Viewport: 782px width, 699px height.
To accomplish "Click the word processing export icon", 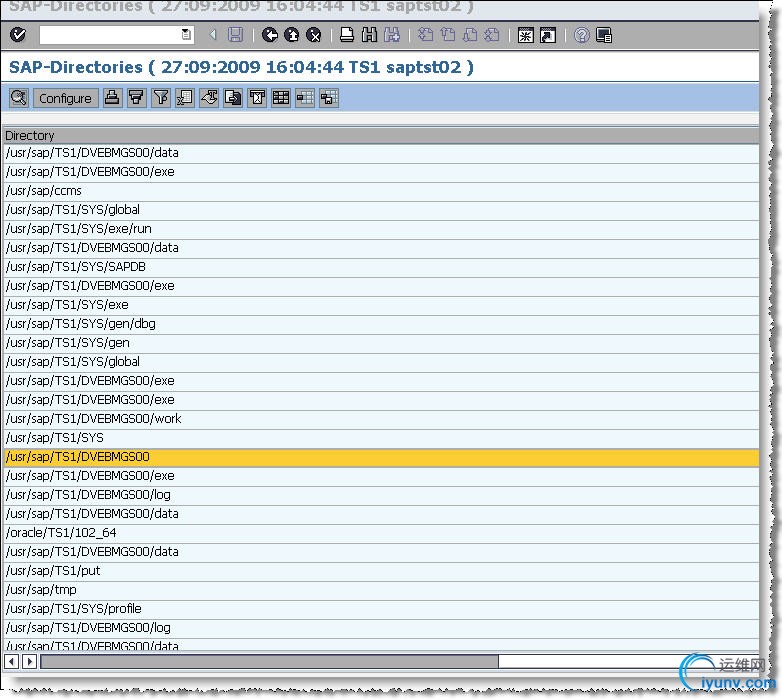I will point(209,98).
